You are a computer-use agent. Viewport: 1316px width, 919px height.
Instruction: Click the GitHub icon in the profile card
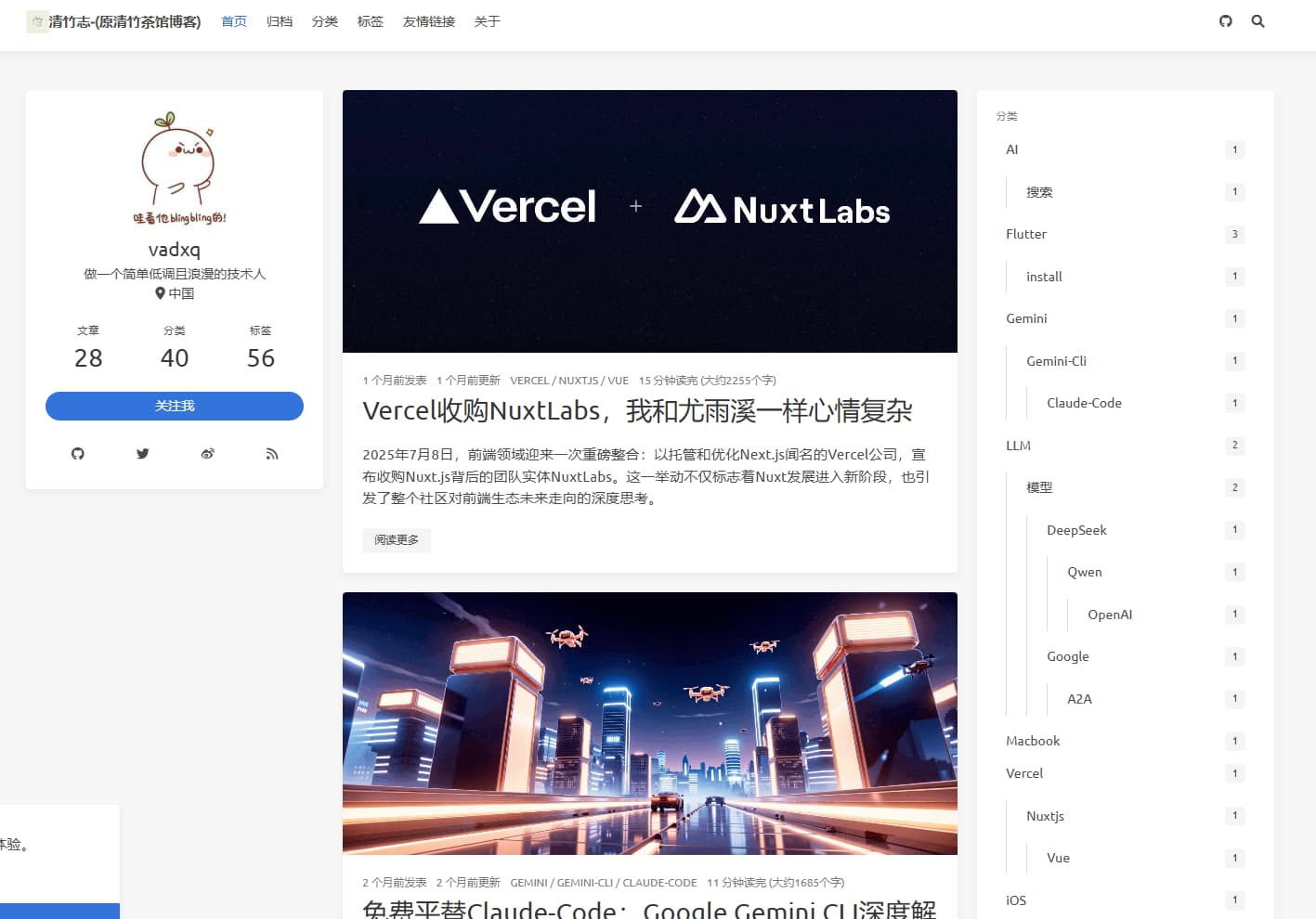click(78, 454)
